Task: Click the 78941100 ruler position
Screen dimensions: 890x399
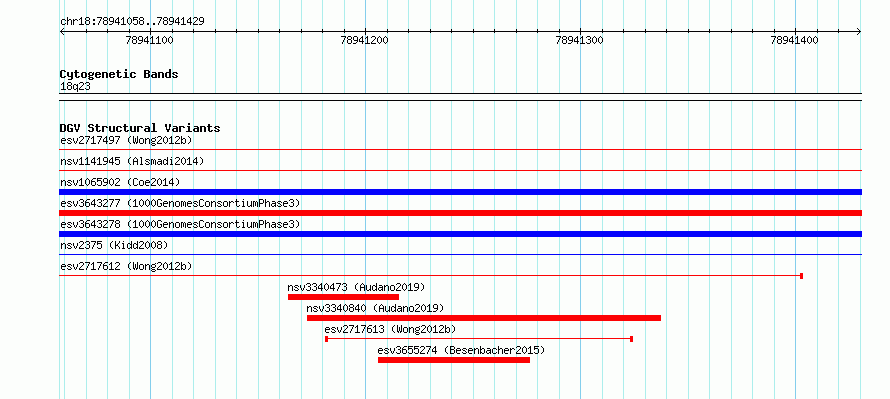Action: pyautogui.click(x=150, y=41)
